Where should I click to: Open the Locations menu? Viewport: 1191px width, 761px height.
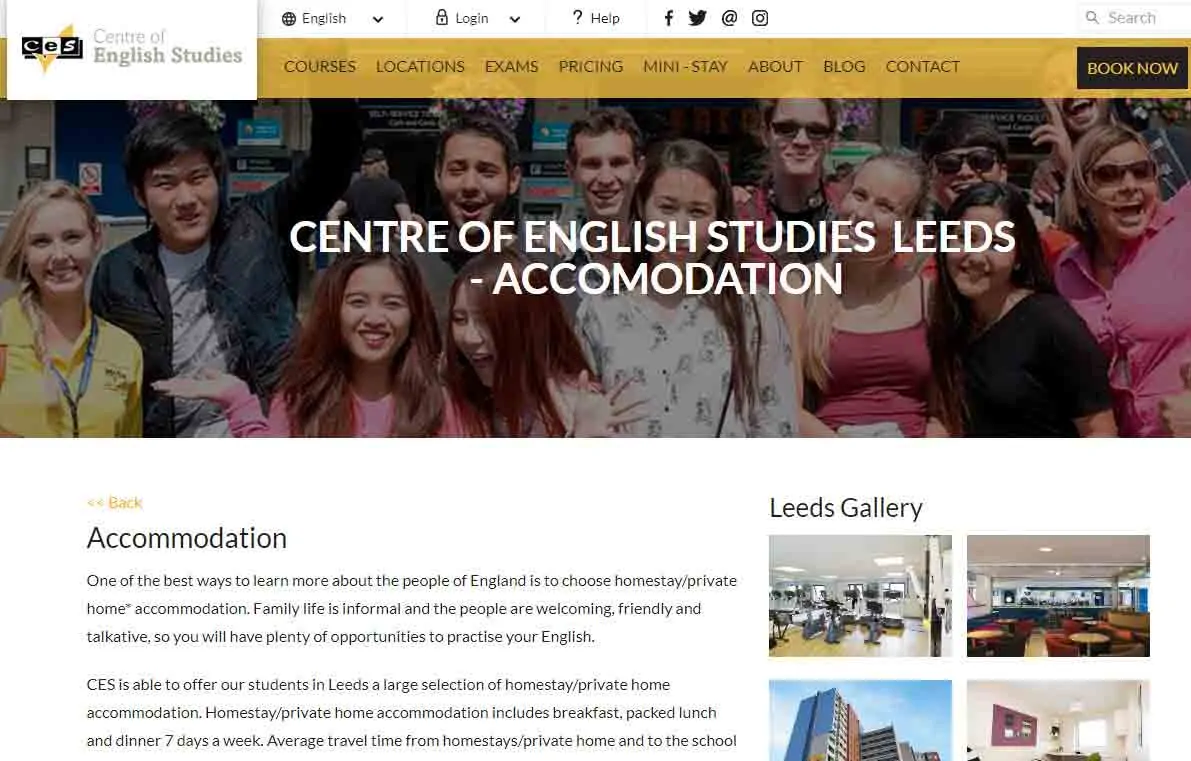420,67
